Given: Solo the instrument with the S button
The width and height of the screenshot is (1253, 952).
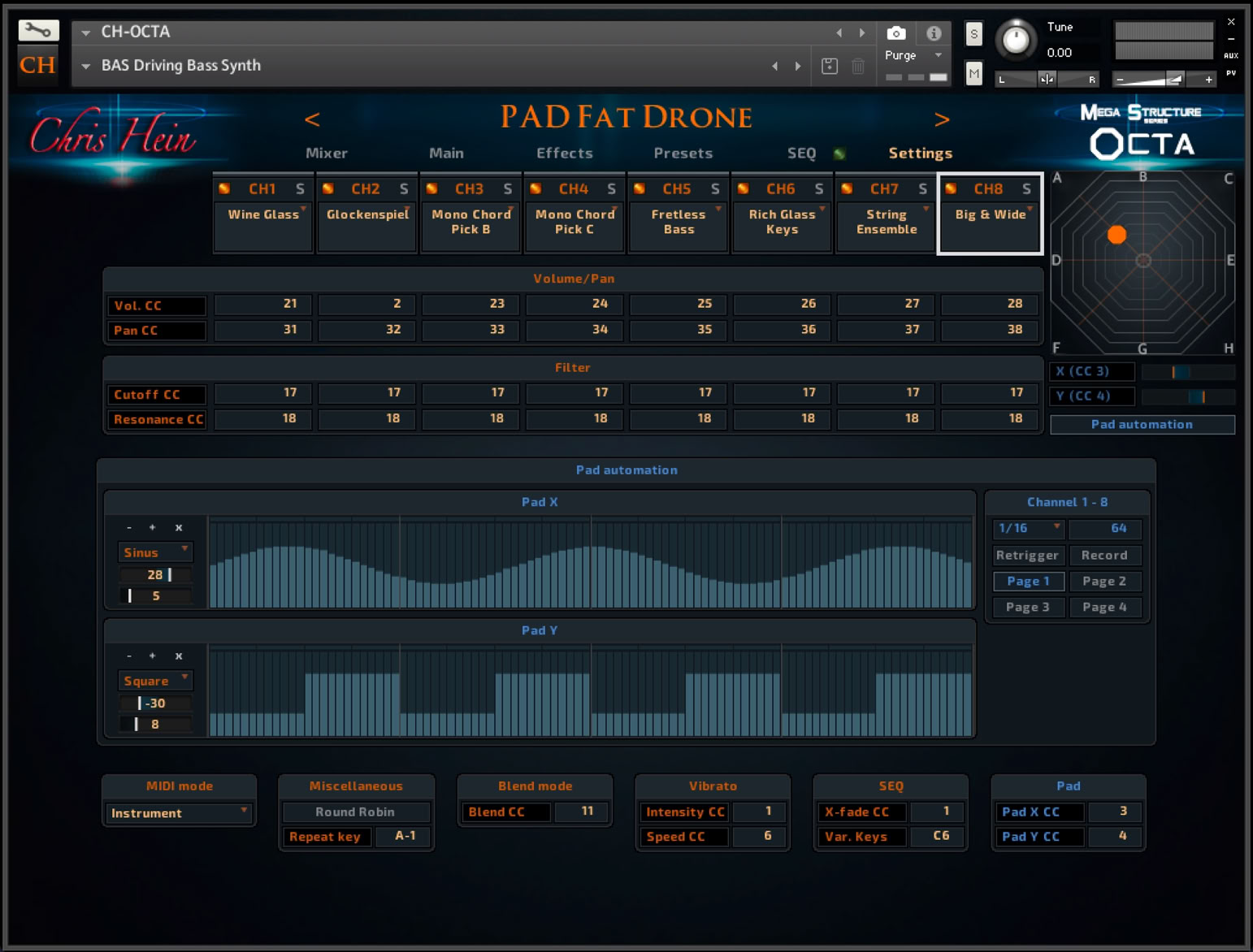Looking at the screenshot, I should [x=973, y=34].
